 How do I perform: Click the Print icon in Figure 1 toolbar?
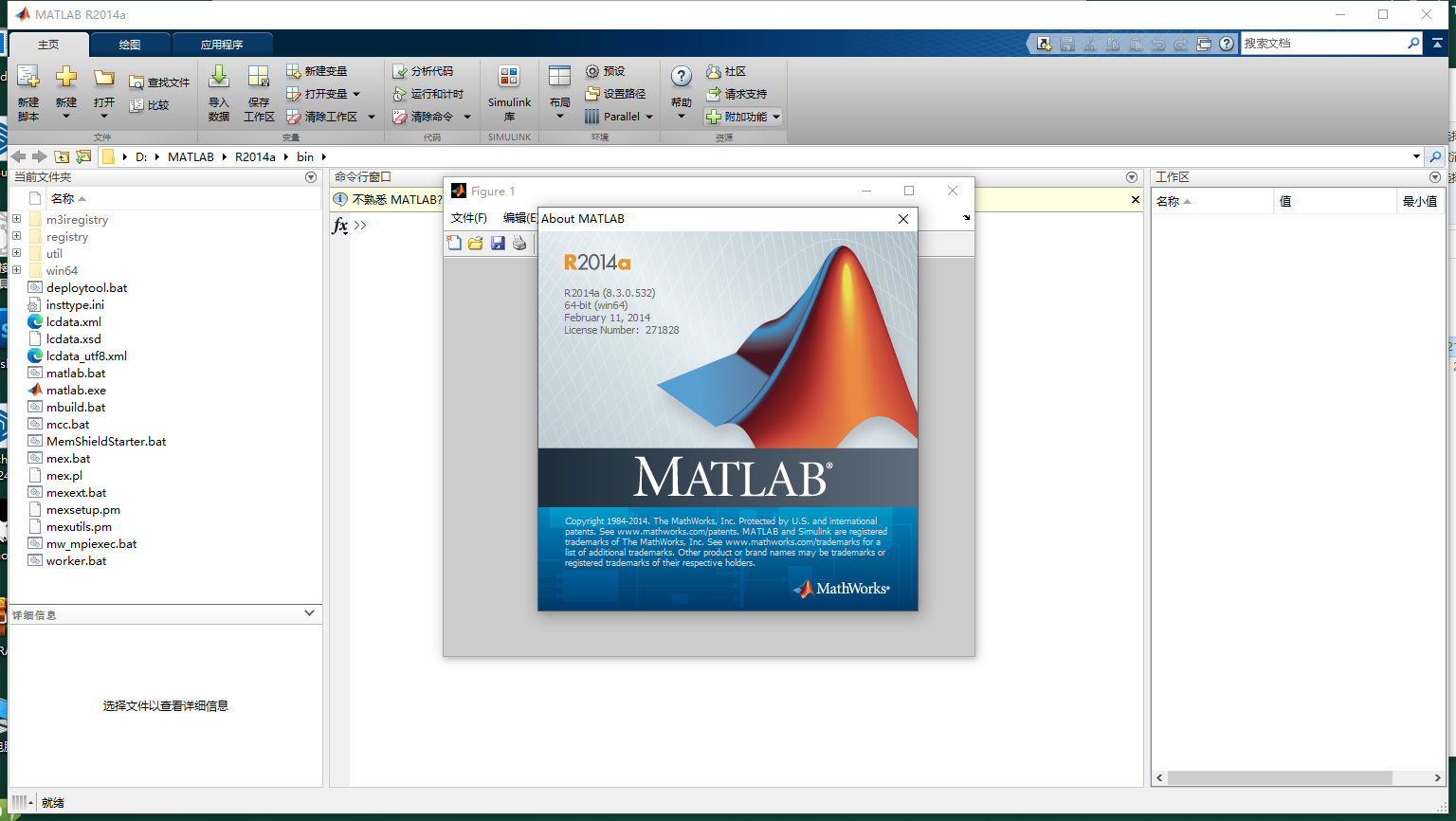point(519,243)
